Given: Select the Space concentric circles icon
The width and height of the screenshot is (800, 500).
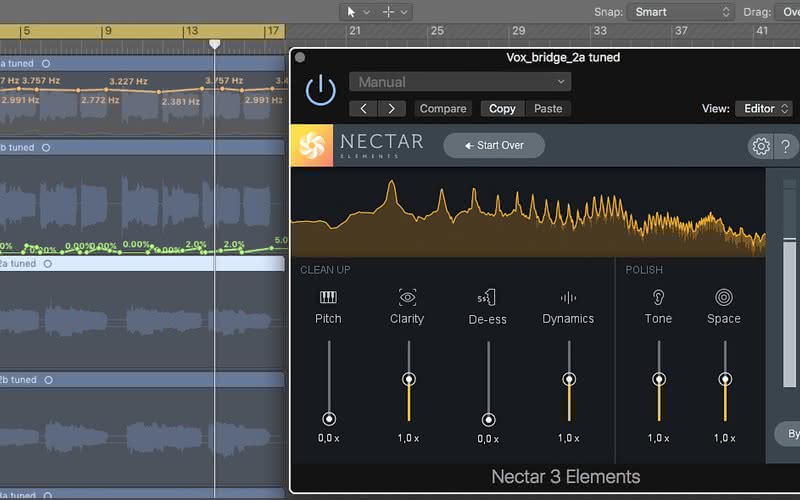Looking at the screenshot, I should point(724,297).
